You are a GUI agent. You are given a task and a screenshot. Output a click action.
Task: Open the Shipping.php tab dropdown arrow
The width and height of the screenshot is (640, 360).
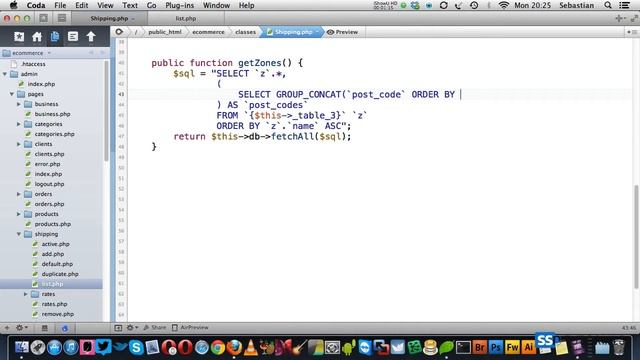click(133, 19)
